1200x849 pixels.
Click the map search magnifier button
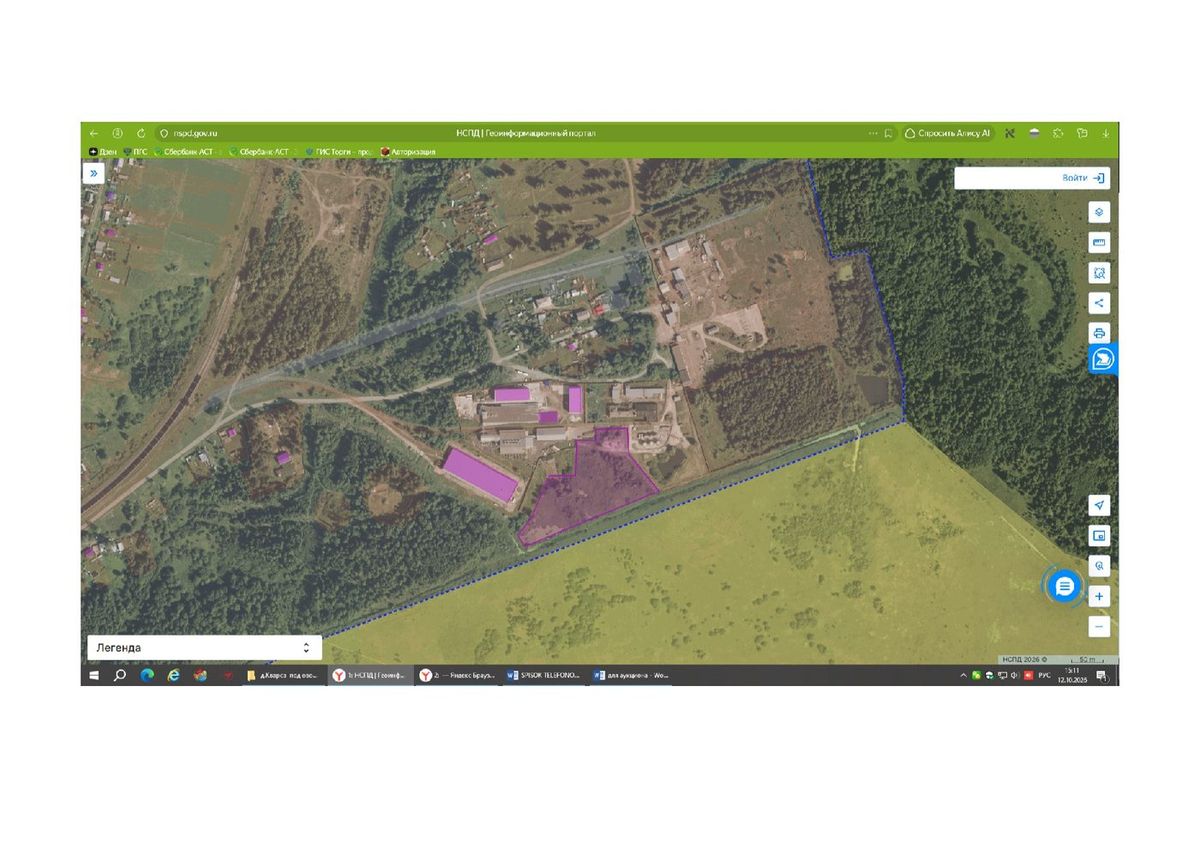point(1099,566)
